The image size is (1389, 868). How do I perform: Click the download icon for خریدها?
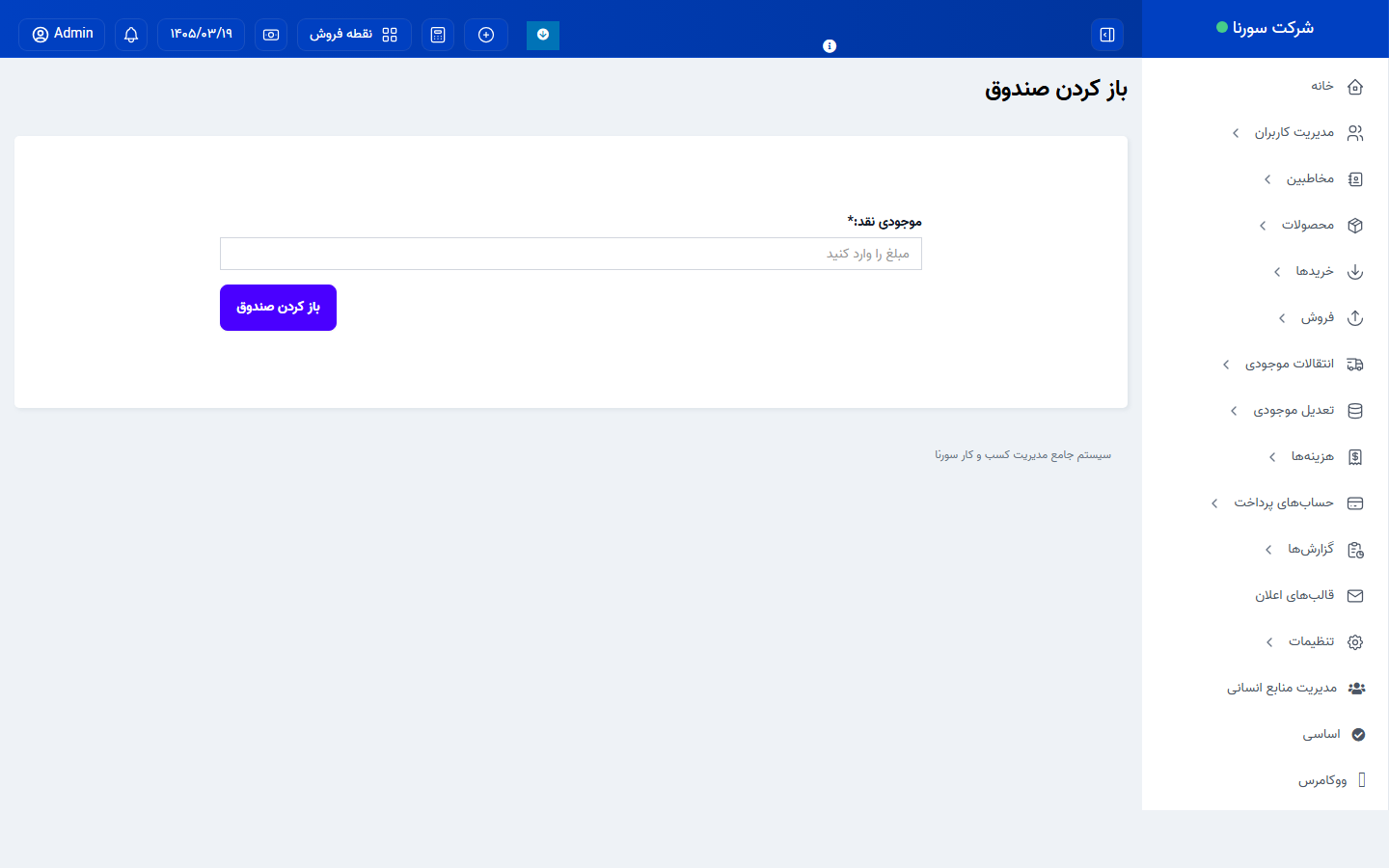coord(1355,272)
